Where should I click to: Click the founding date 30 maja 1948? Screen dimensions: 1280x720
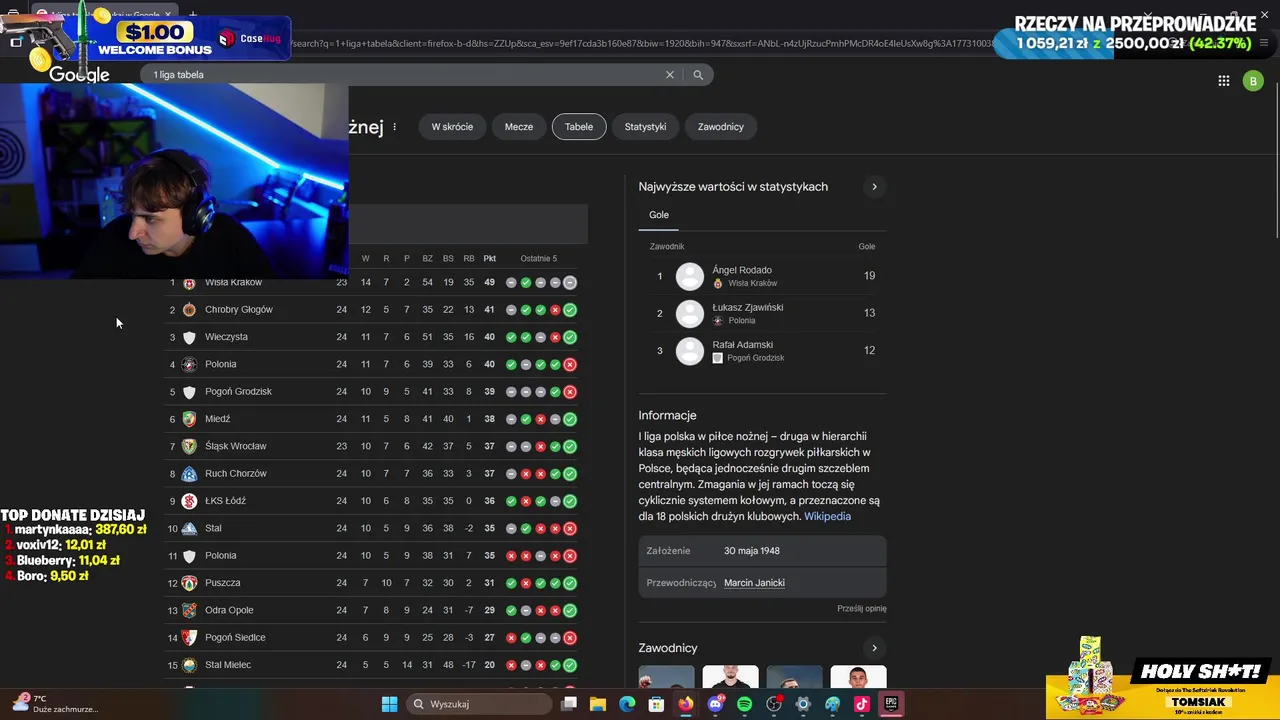point(752,551)
